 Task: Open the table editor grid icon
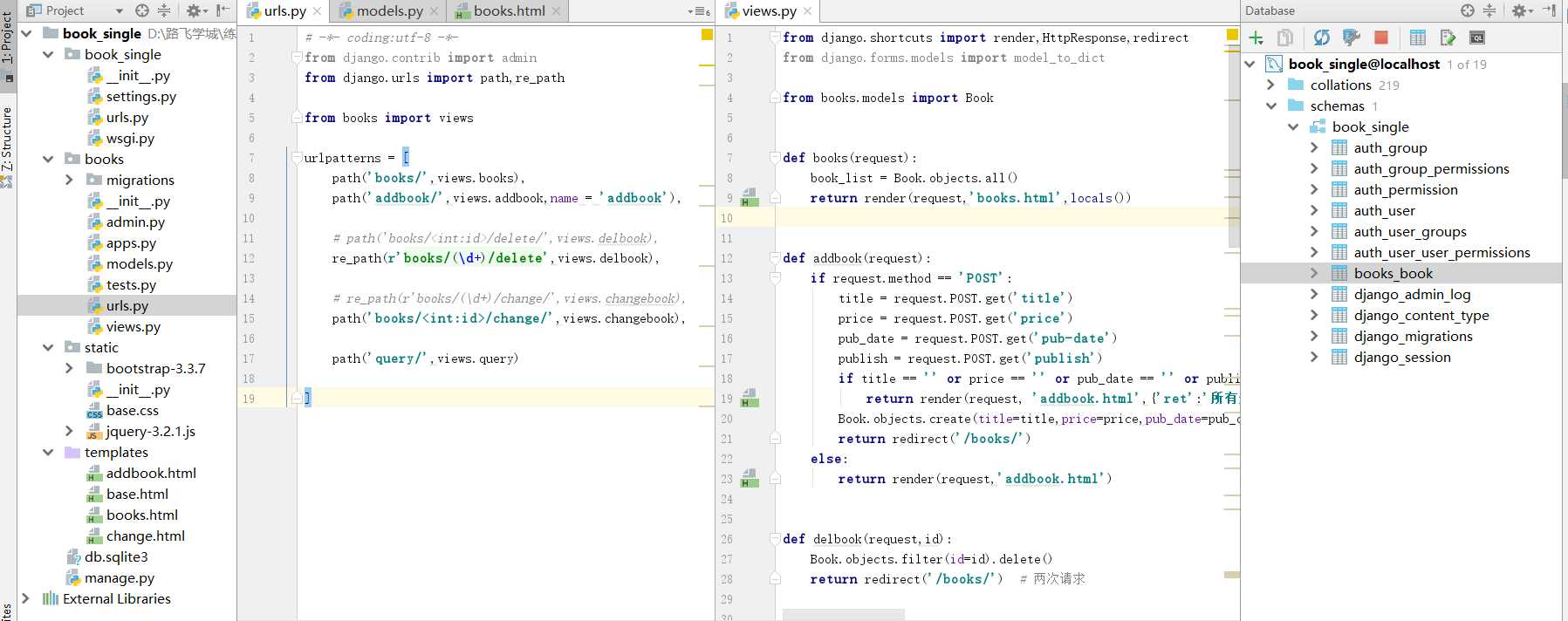pos(1418,38)
